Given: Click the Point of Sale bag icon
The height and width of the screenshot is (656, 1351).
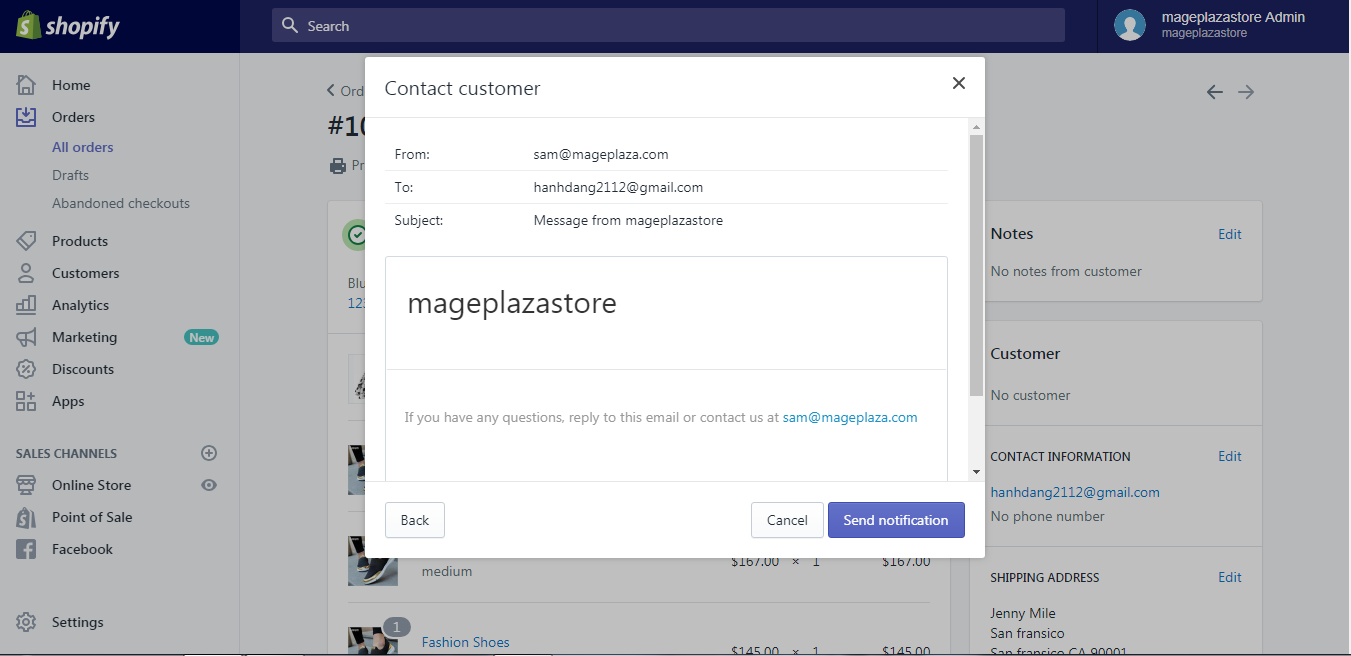Looking at the screenshot, I should coord(26,517).
